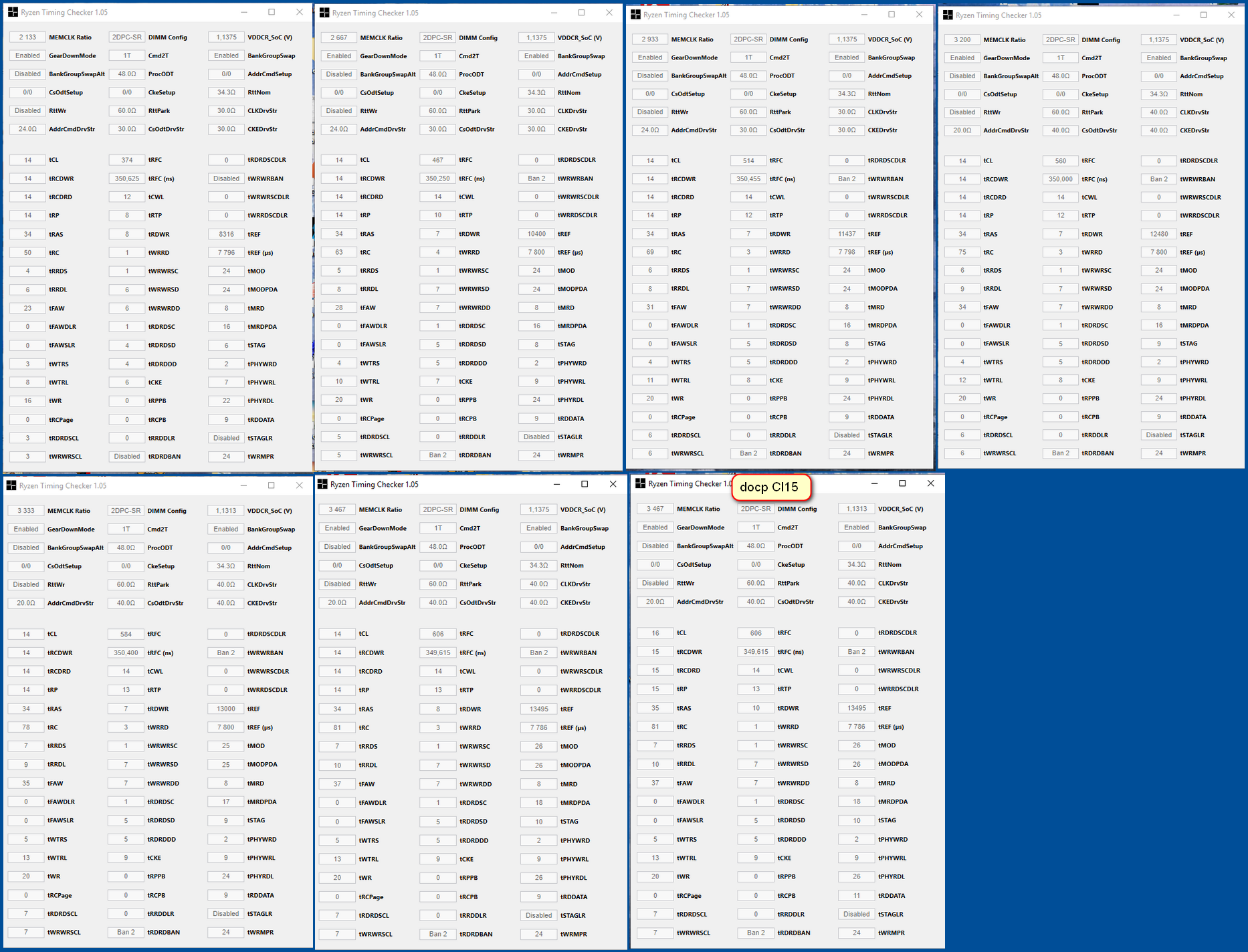The image size is (1248, 952).
Task: Click the tRFC (ns) value 350,000
Action: pyautogui.click(x=1061, y=180)
